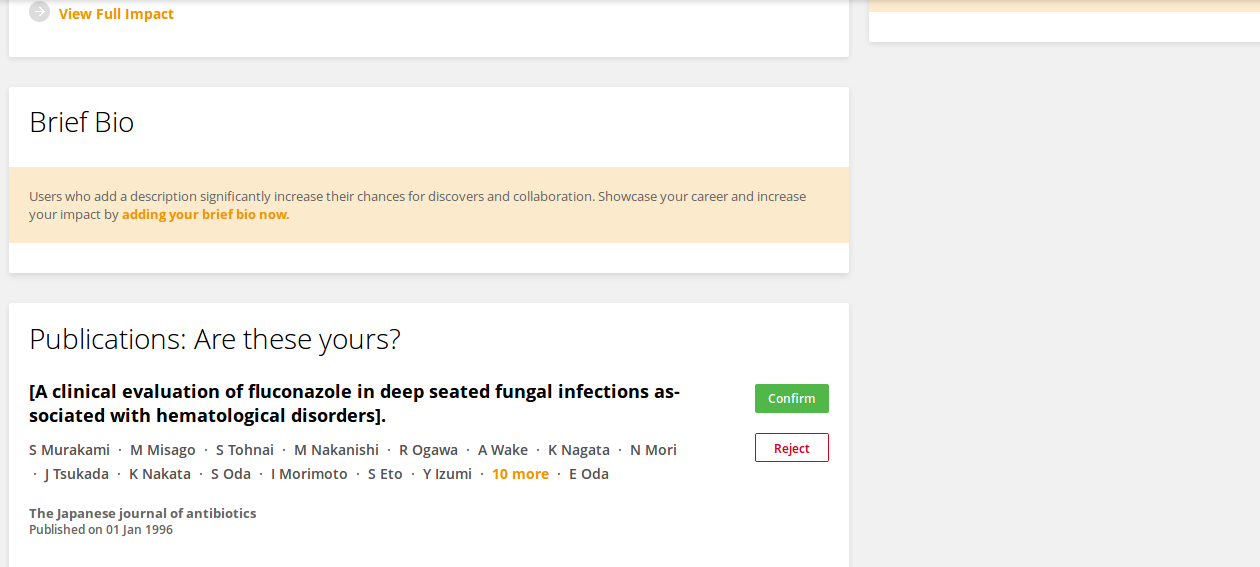Select author S Murakami
Viewport: 1260px width, 567px height.
(x=69, y=450)
